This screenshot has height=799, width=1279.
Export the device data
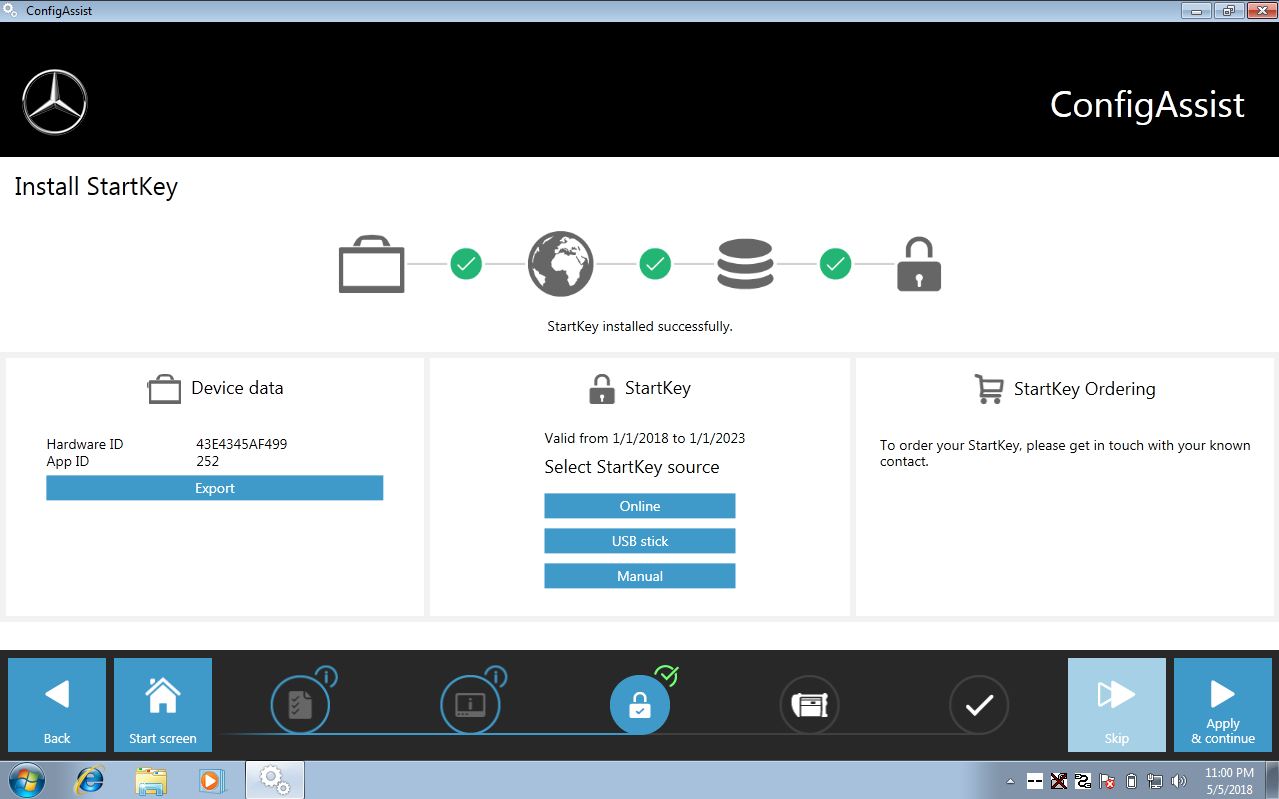tap(214, 488)
